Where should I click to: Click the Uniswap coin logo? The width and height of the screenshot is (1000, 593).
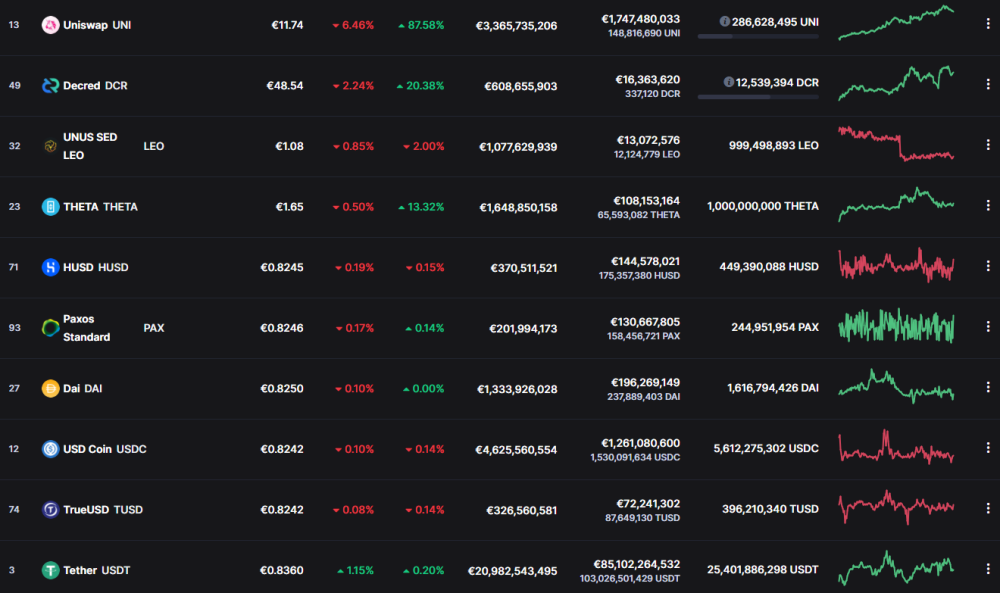(50, 25)
